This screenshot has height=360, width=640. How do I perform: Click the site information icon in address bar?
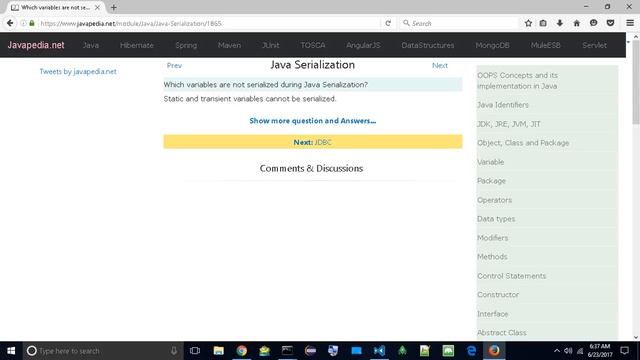coord(23,23)
